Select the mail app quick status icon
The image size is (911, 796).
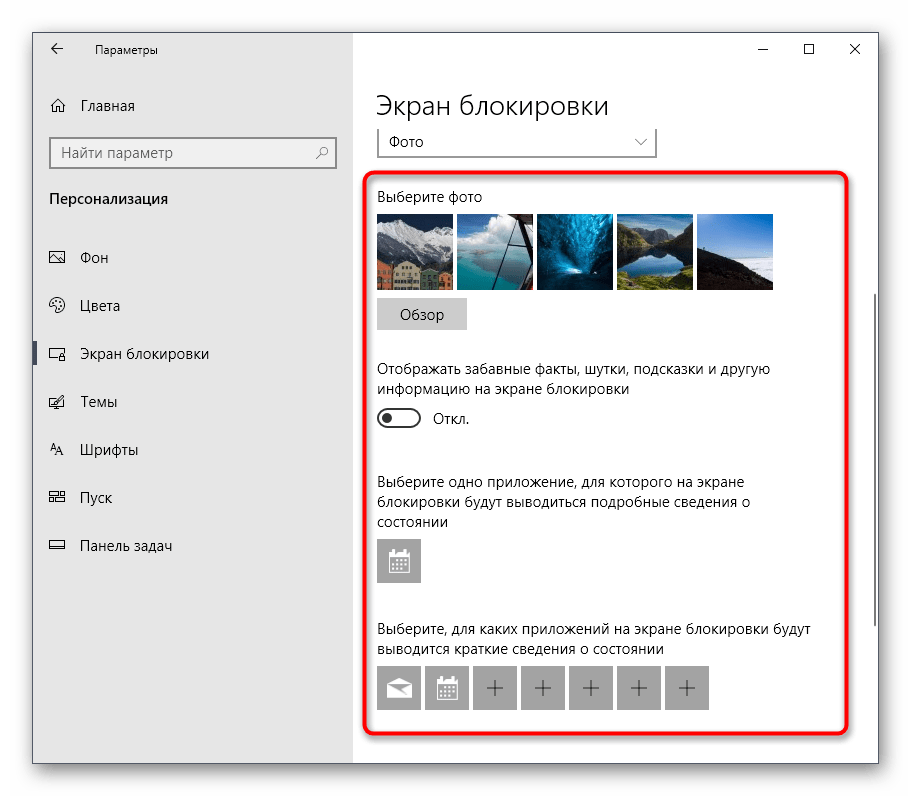[x=399, y=688]
